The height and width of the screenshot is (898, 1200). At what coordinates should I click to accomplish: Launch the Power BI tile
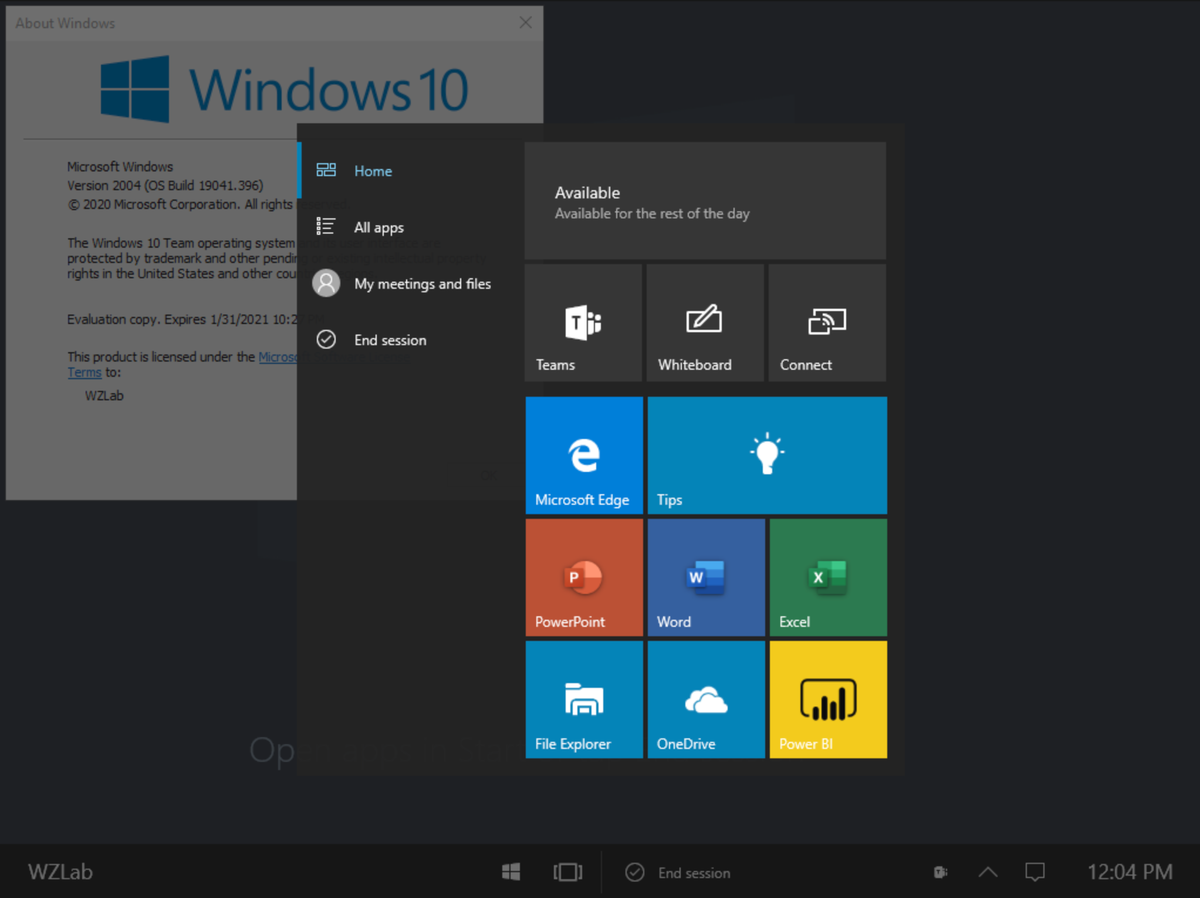(828, 699)
